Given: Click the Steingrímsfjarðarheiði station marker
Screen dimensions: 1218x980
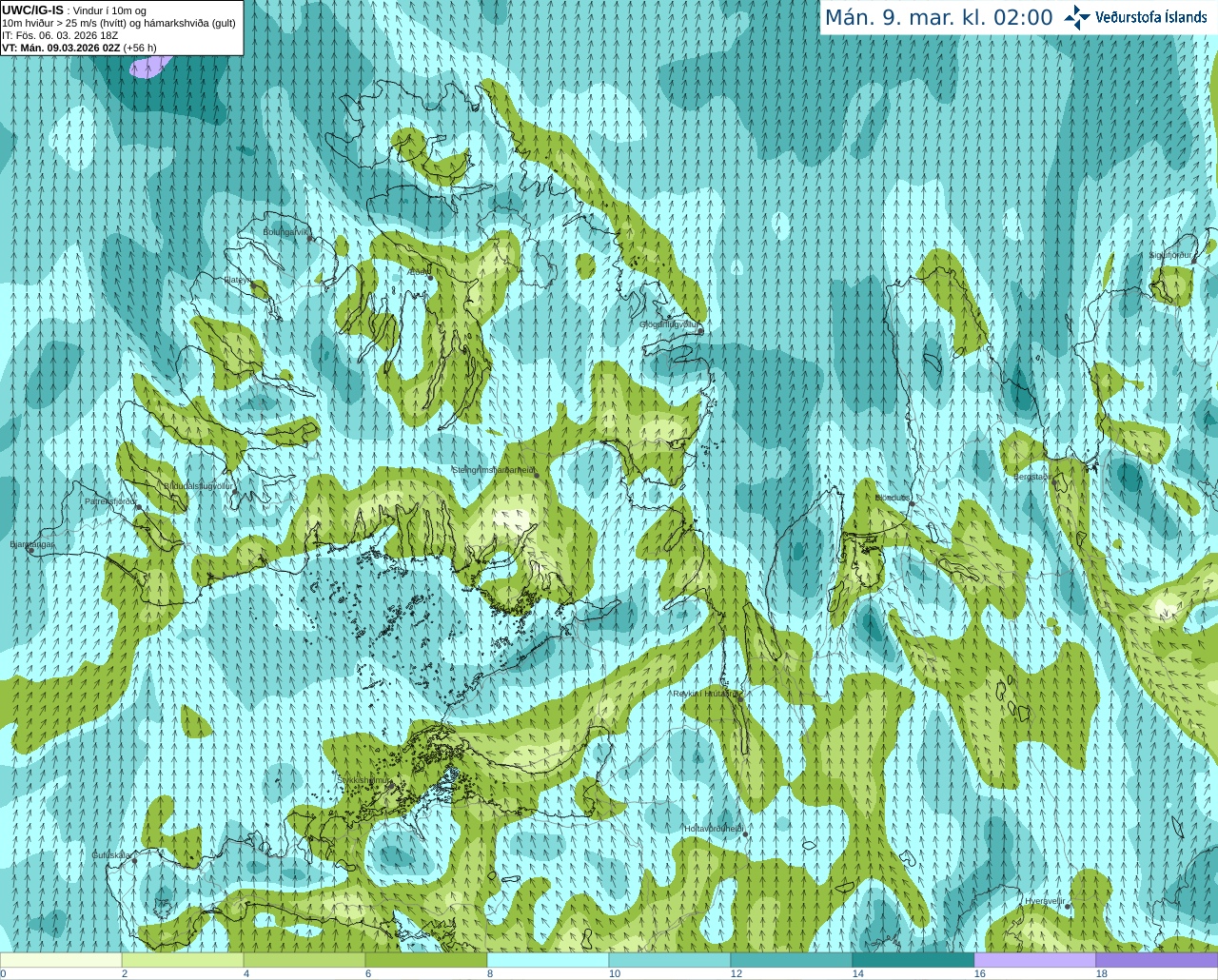Looking at the screenshot, I should click(537, 475).
